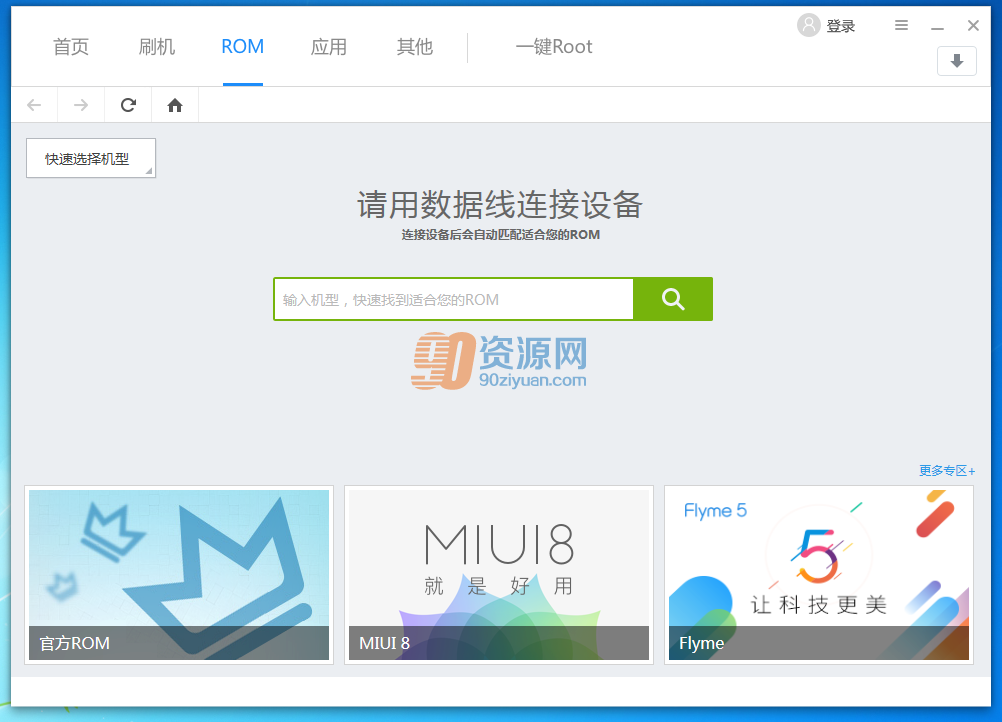Open the 一键Root tab

(554, 47)
